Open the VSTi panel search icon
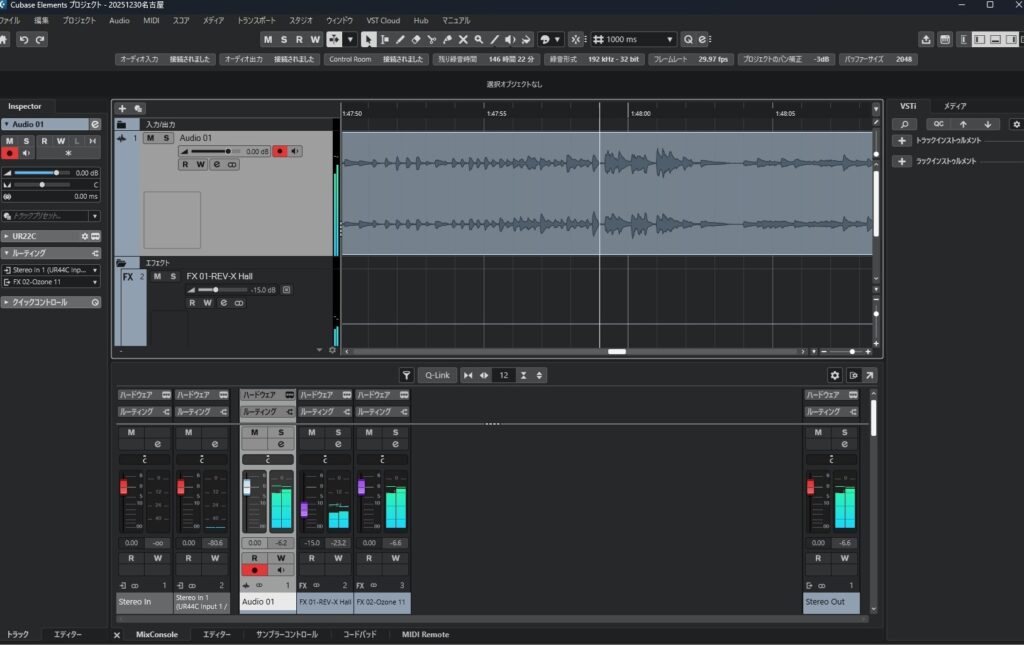Screen dimensions: 1024x646 click(x=903, y=124)
